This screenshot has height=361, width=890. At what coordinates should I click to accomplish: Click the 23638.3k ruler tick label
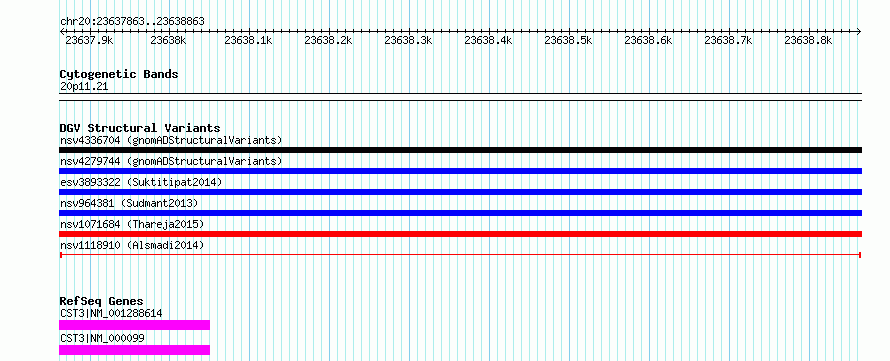[408, 40]
